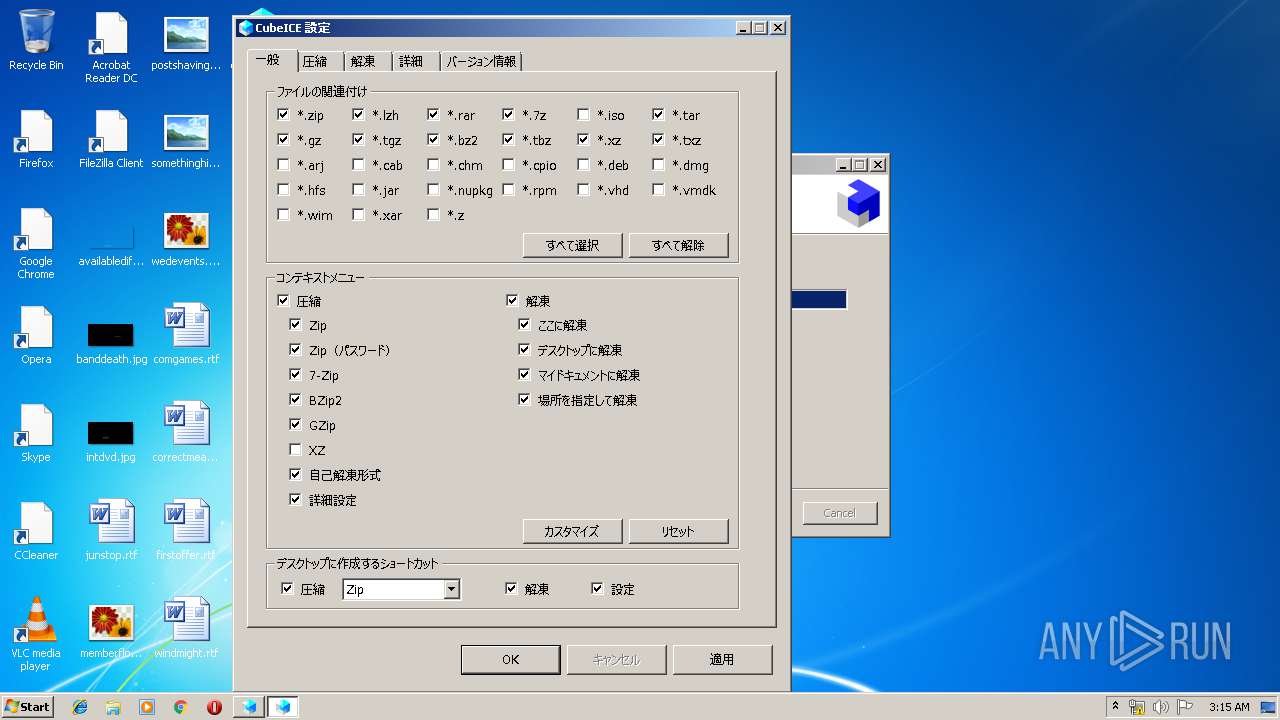Open Internet Explorer from taskbar
Viewport: 1280px width, 720px height.
click(80, 707)
